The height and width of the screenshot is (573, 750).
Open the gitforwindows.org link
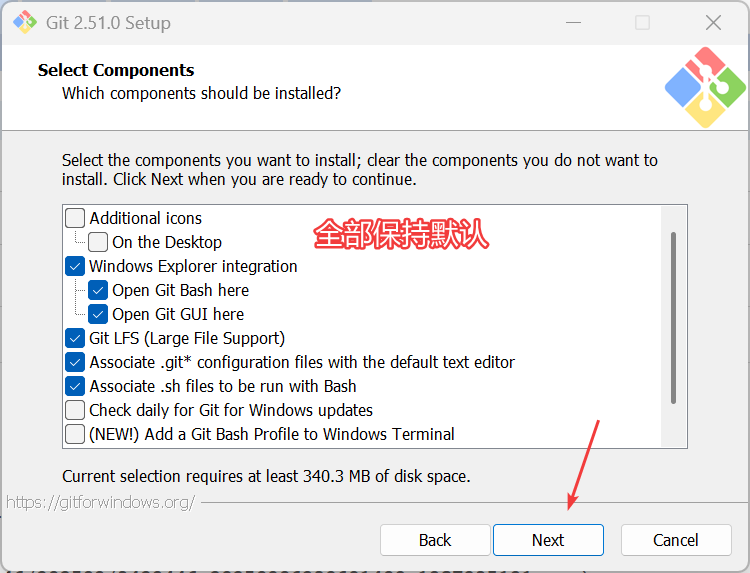pos(100,502)
